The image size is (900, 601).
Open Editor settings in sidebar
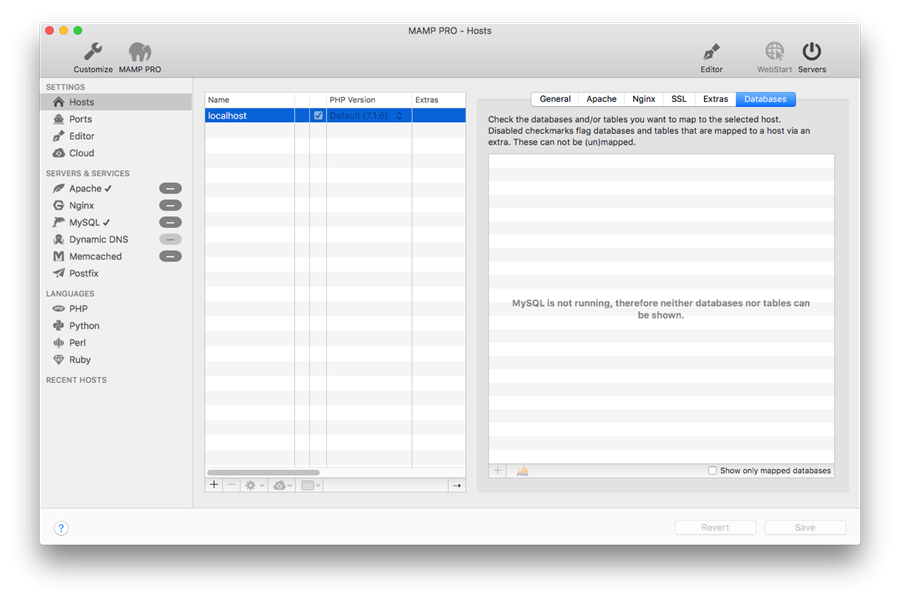point(116,136)
